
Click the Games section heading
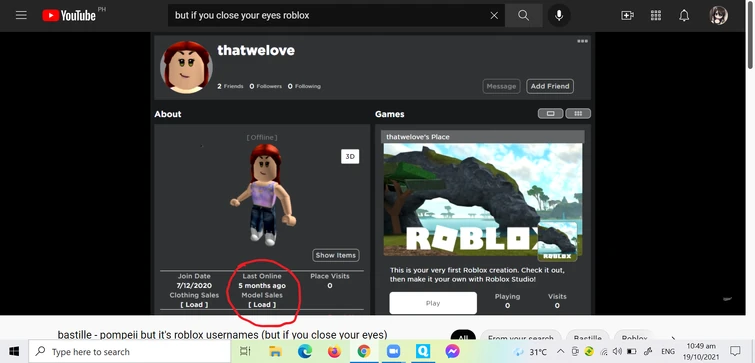(390, 114)
